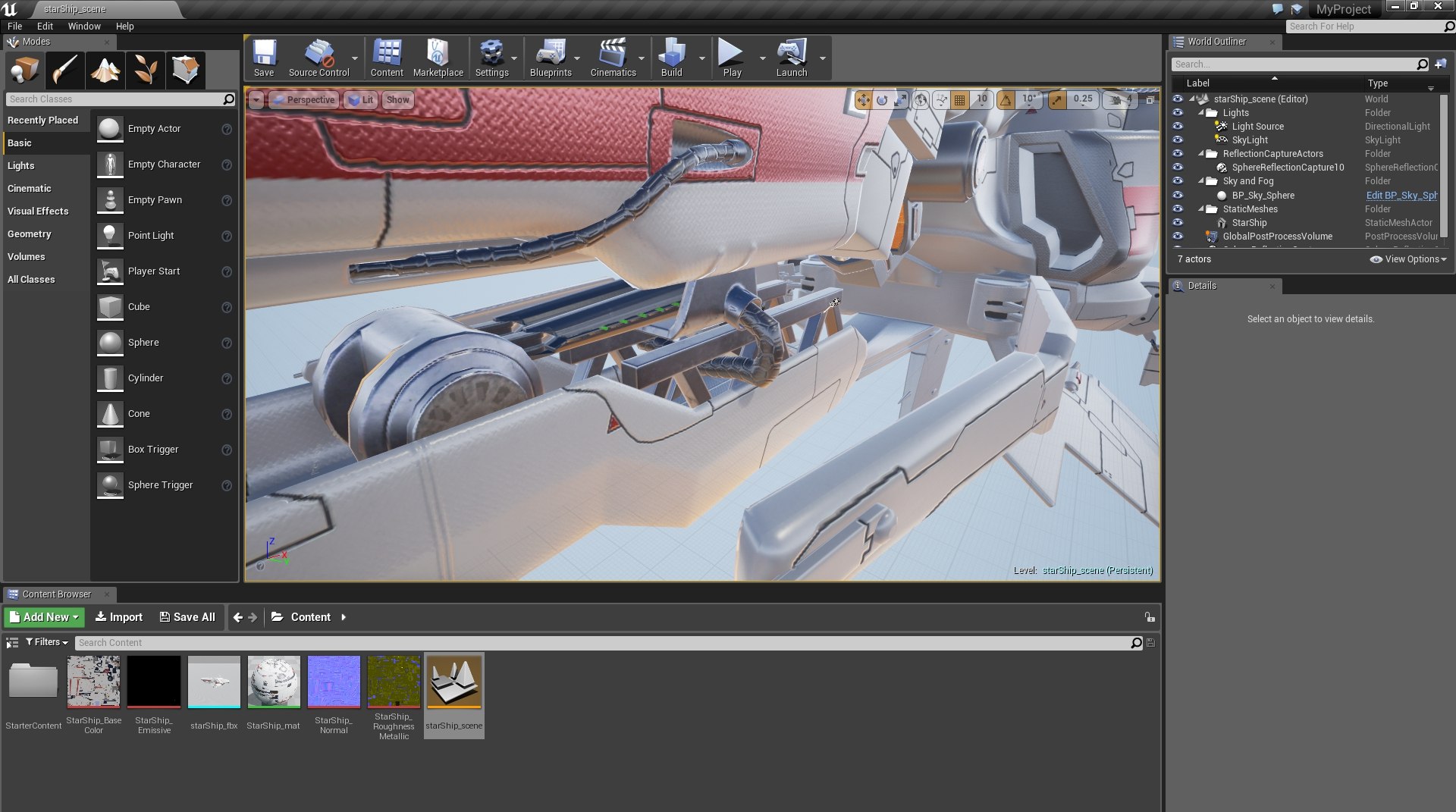Open grid snap value 10 dropdown

[x=981, y=99]
